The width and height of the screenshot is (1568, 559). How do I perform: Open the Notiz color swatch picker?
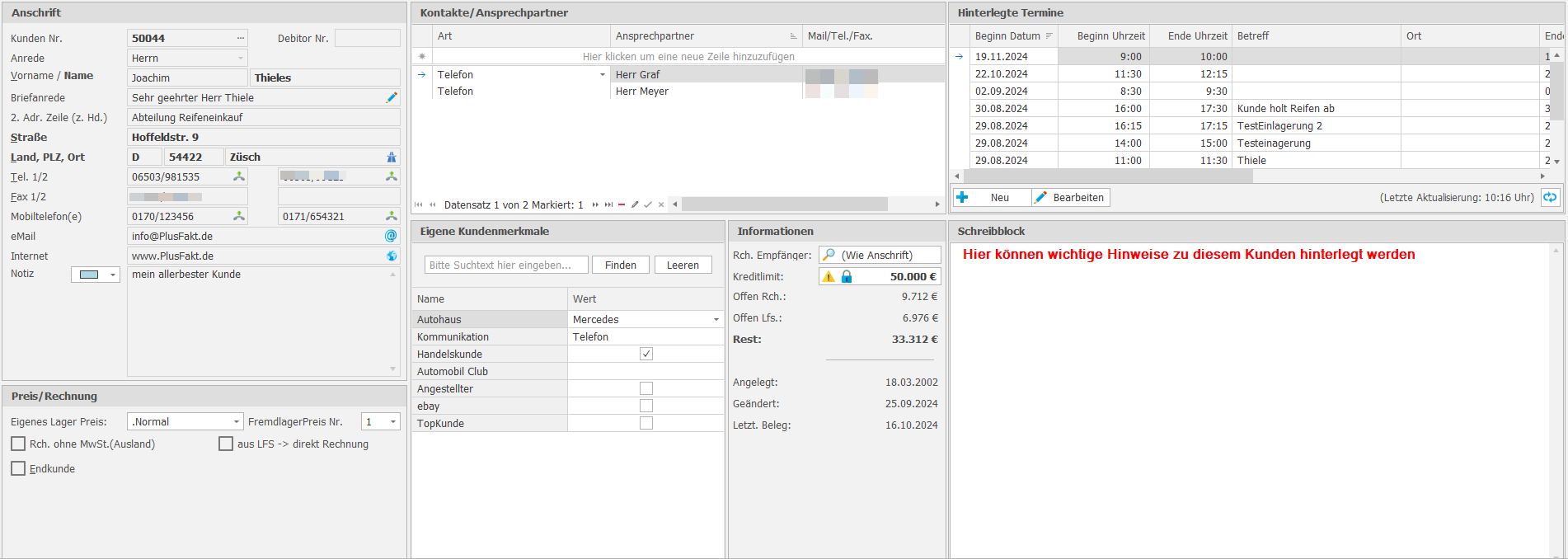click(x=96, y=275)
